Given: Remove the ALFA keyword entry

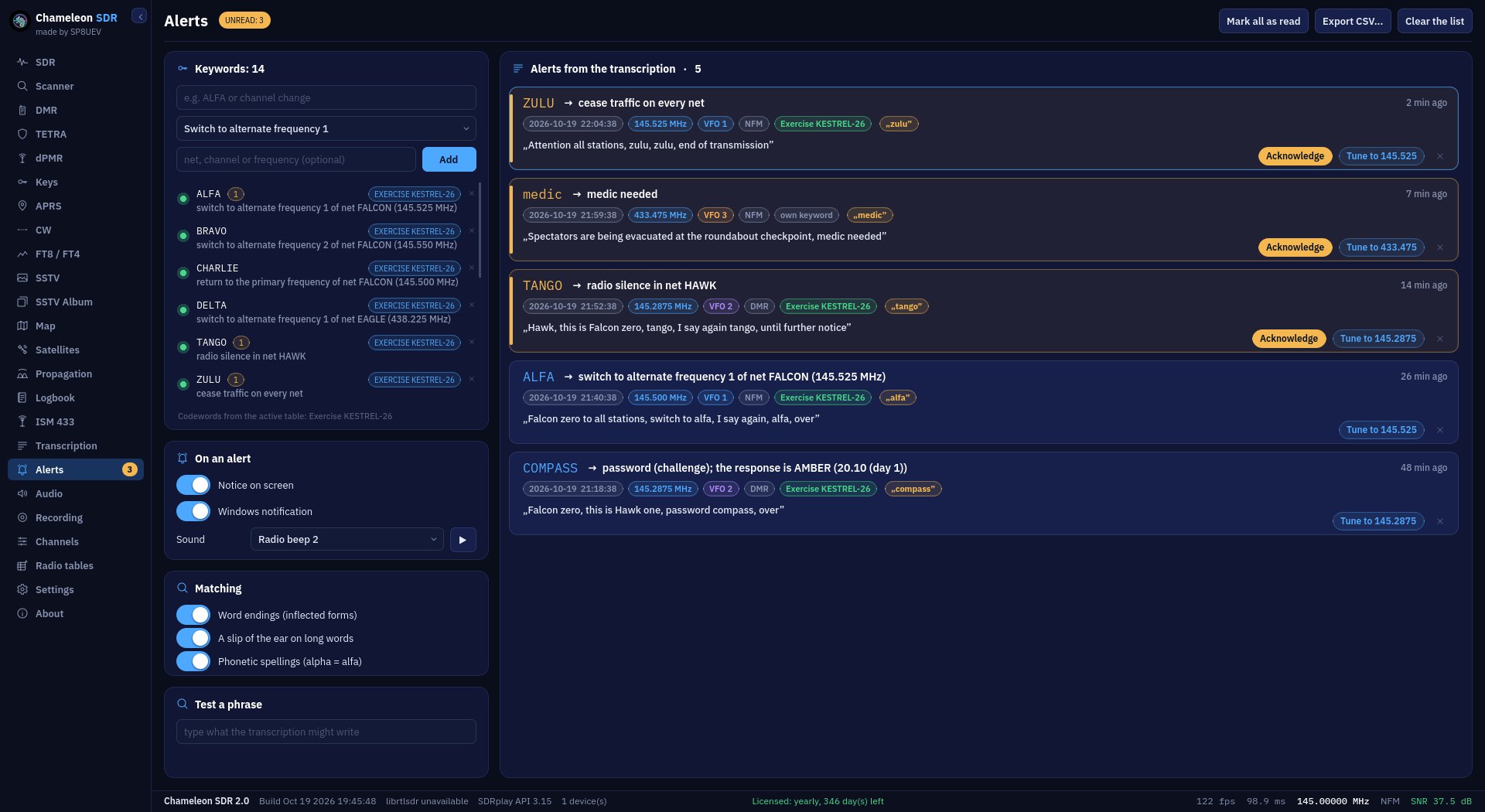Looking at the screenshot, I should point(472,194).
